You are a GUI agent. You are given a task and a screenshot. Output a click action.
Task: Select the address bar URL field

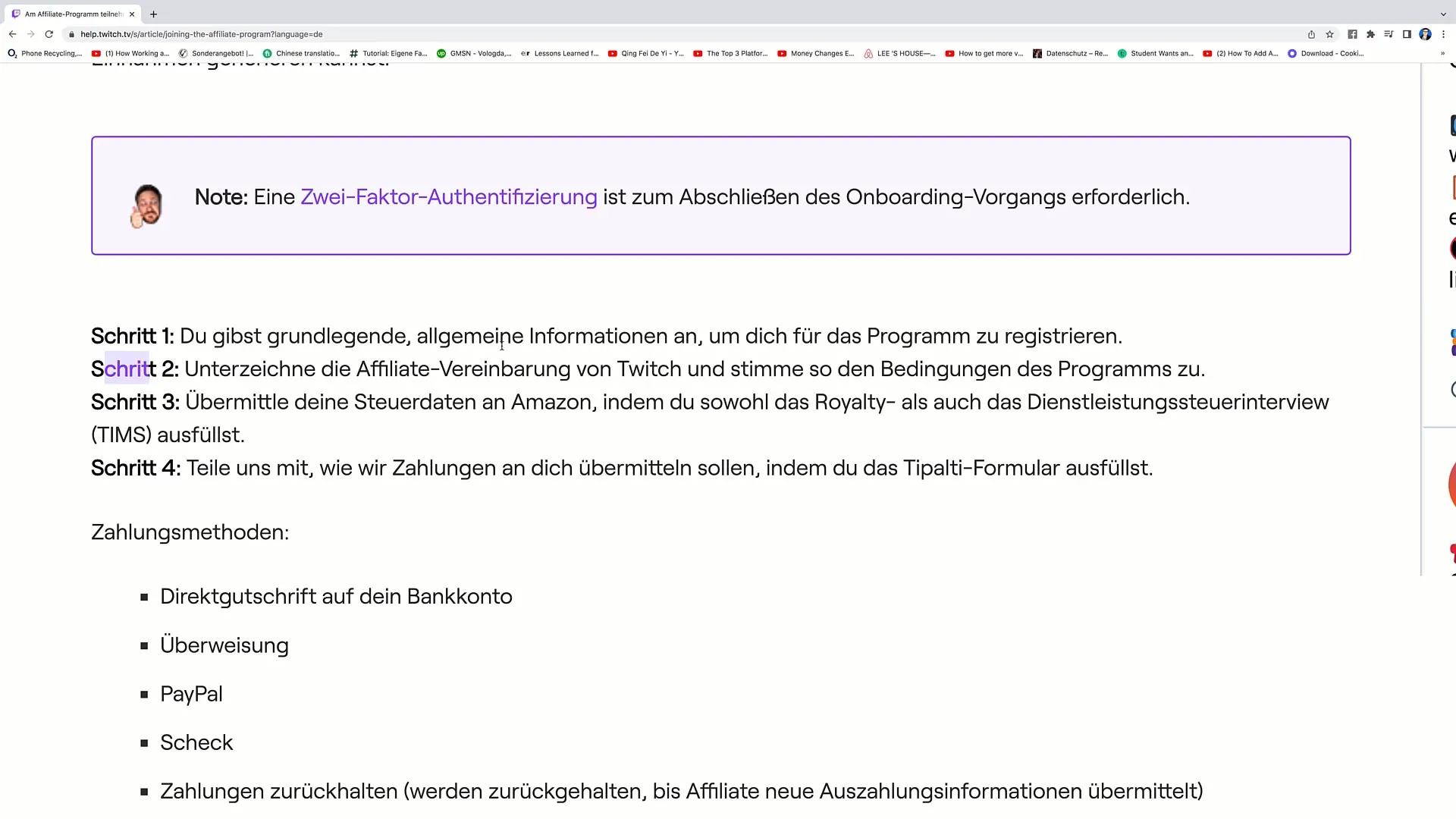pyautogui.click(x=693, y=33)
